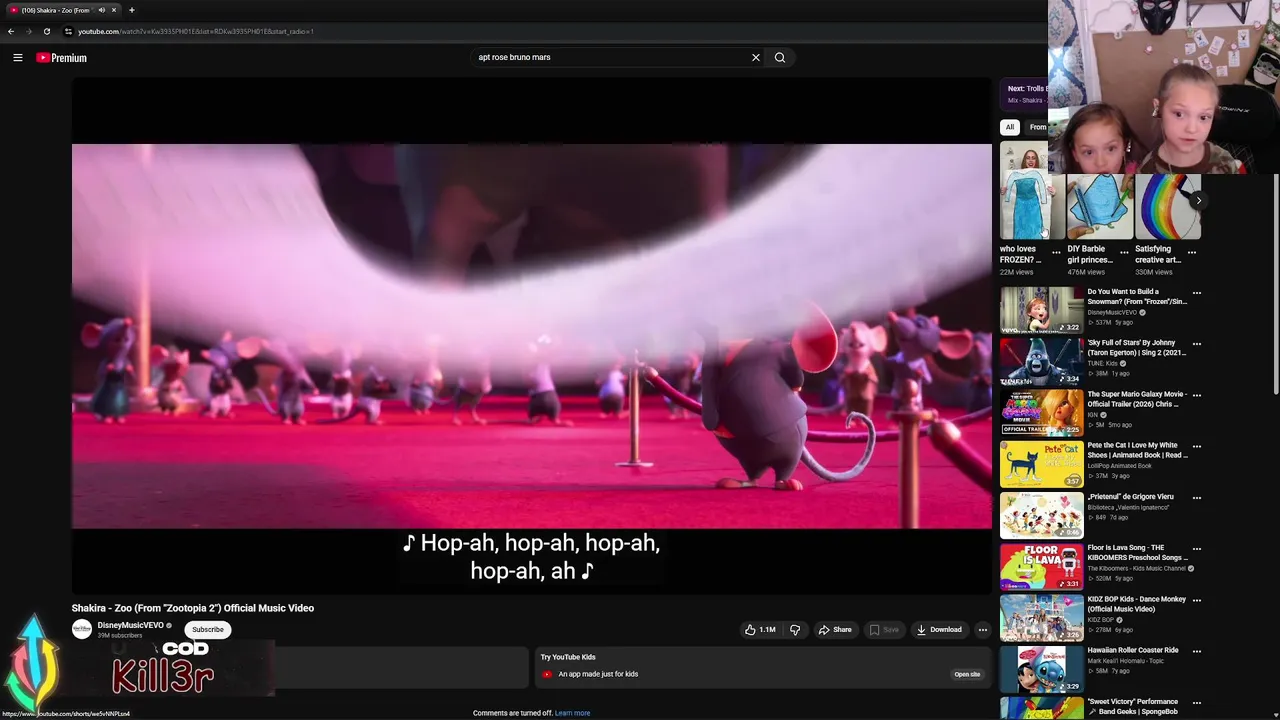Open options for 'Prietenul' de Grigore Vieru
The image size is (1280, 720).
click(x=1197, y=497)
